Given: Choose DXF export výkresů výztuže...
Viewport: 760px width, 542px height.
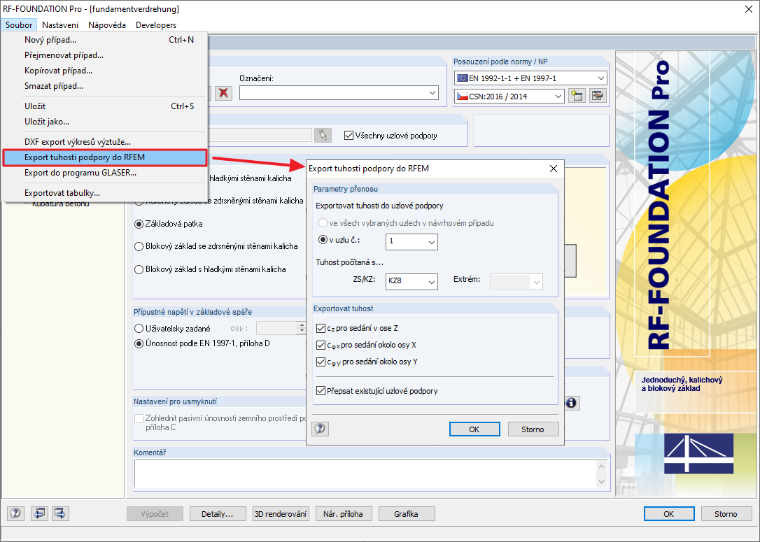Looking at the screenshot, I should pyautogui.click(x=105, y=142).
